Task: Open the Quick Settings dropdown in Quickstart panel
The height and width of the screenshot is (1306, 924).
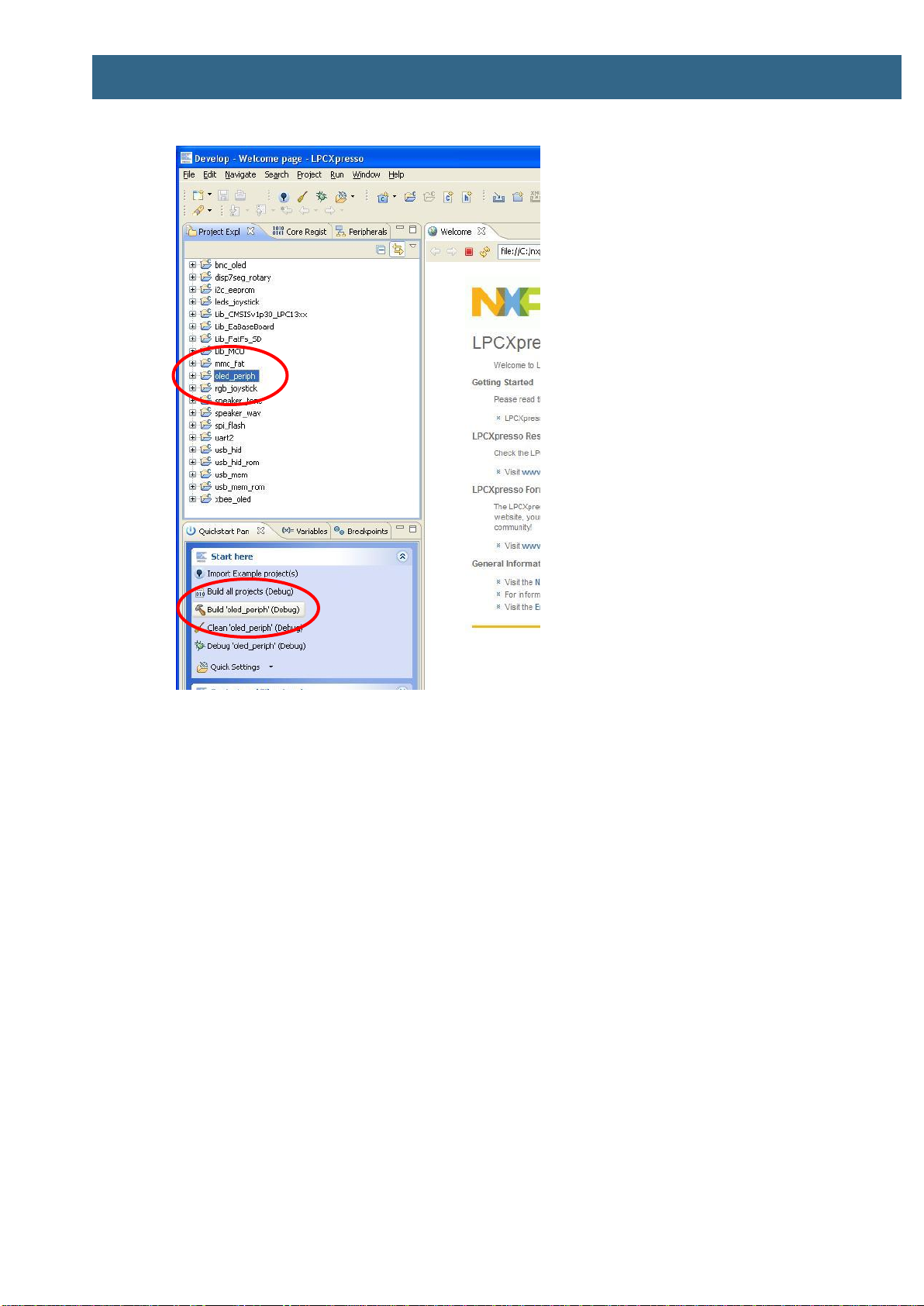Action: coord(271,667)
